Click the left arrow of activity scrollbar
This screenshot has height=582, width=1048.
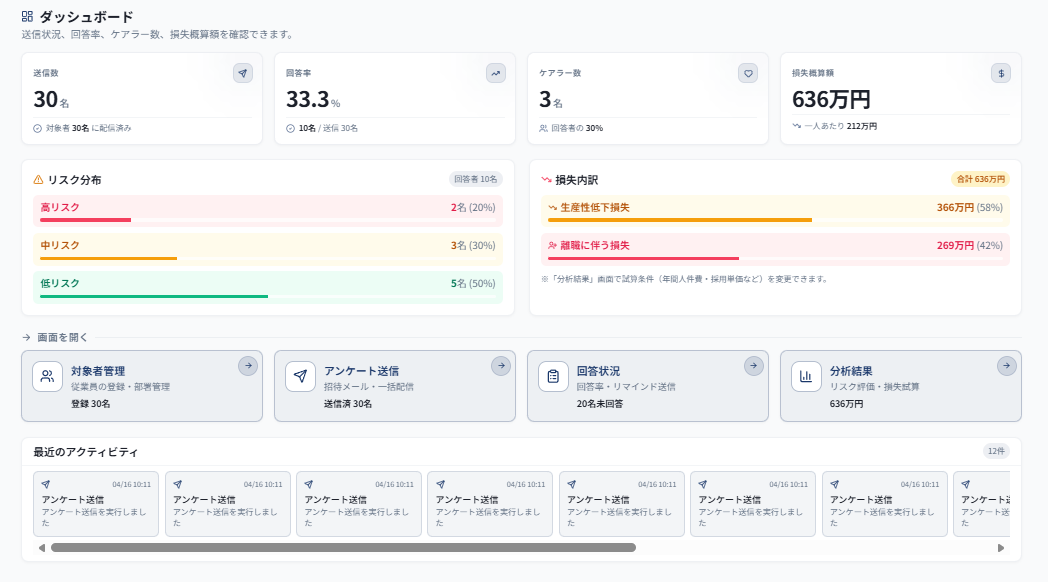point(42,548)
